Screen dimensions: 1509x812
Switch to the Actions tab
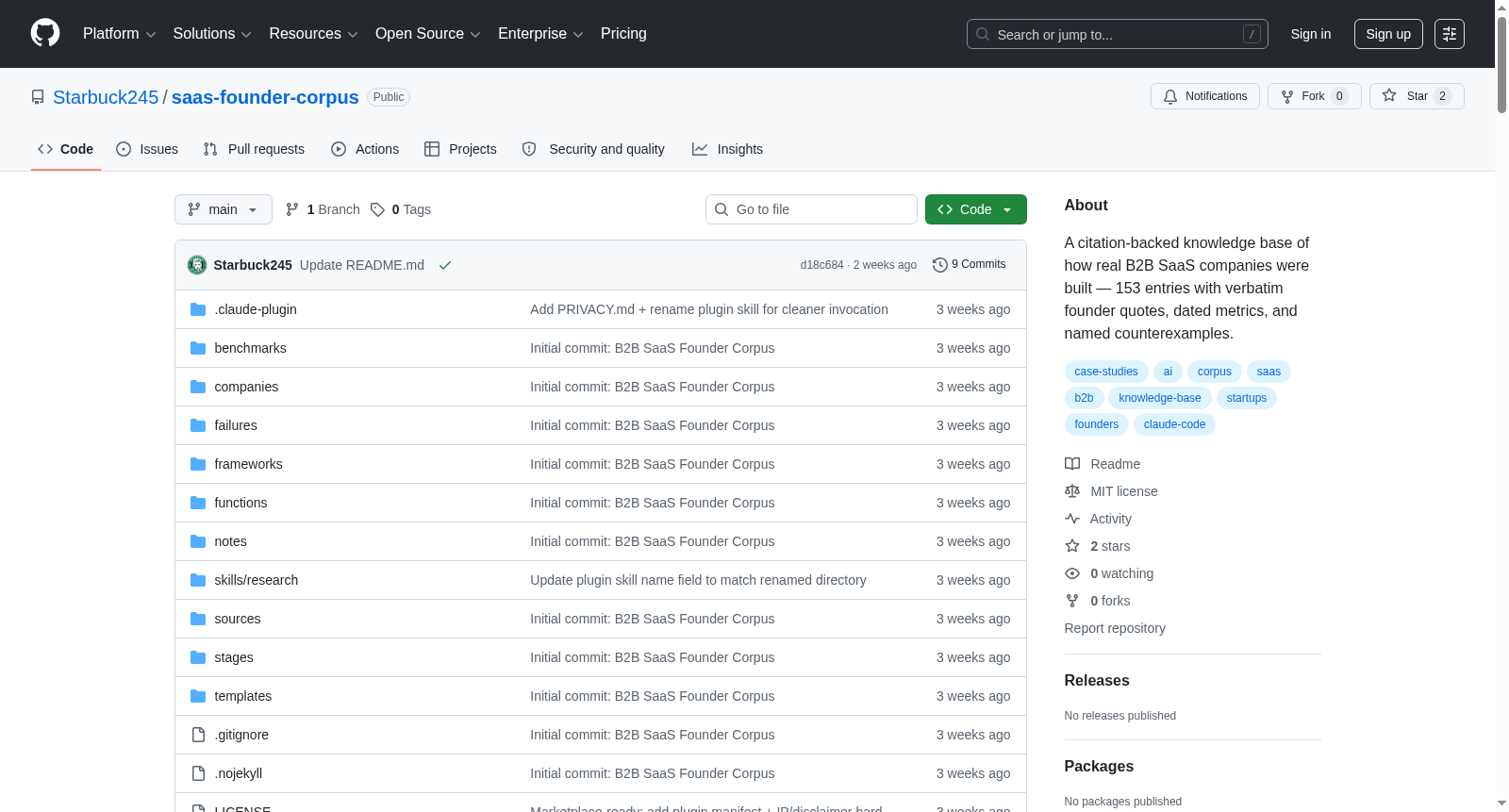(365, 149)
